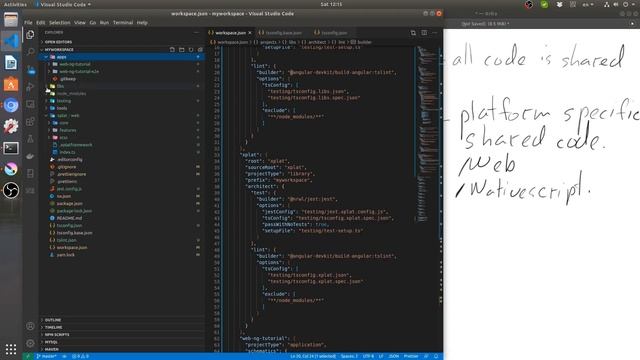The image size is (640, 360).
Task: Click New File icon in MYWORKSPACE header
Action: [172, 49]
